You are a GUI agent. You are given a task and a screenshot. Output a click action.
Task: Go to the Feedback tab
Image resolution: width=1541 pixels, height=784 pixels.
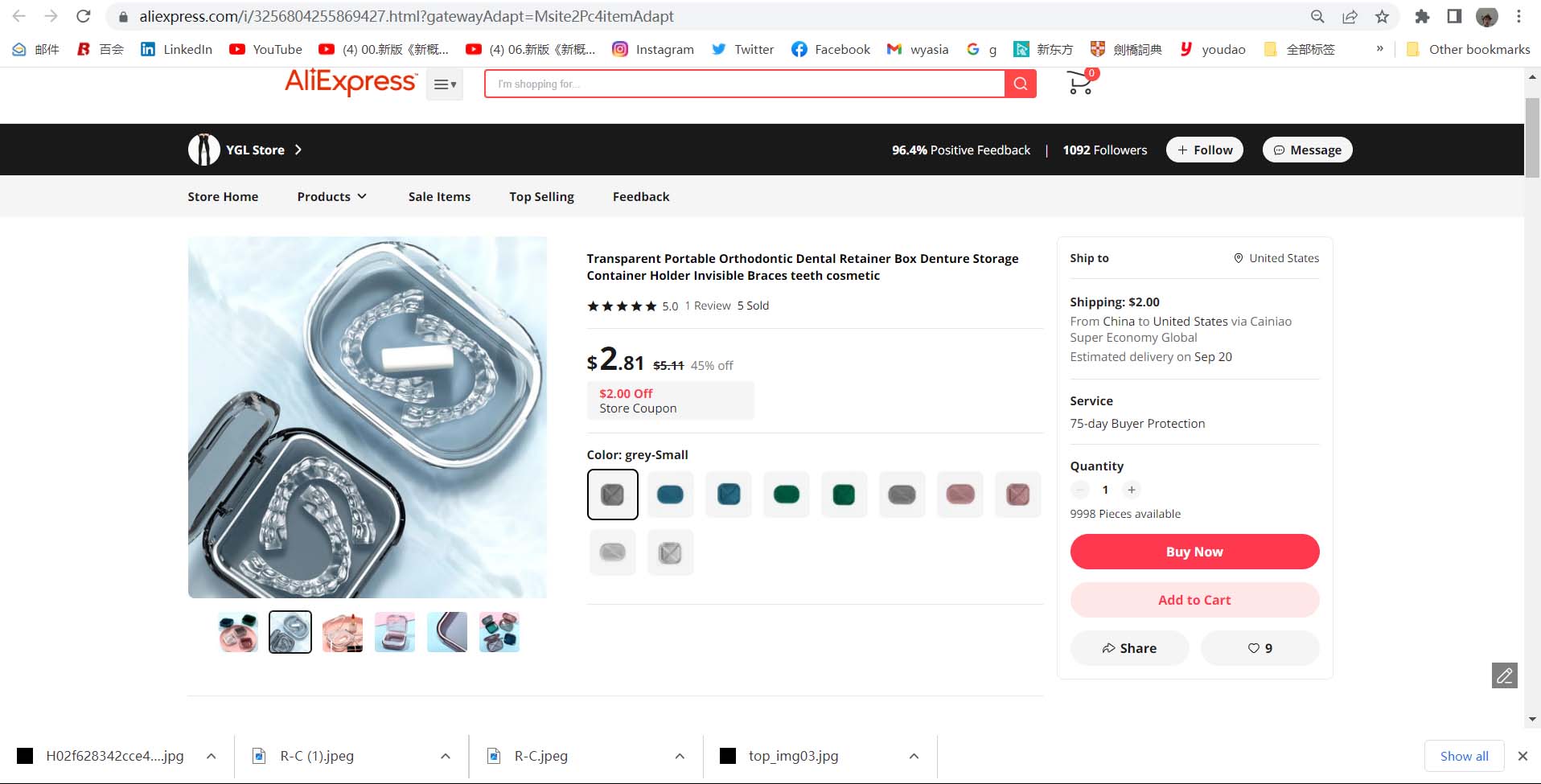click(640, 196)
